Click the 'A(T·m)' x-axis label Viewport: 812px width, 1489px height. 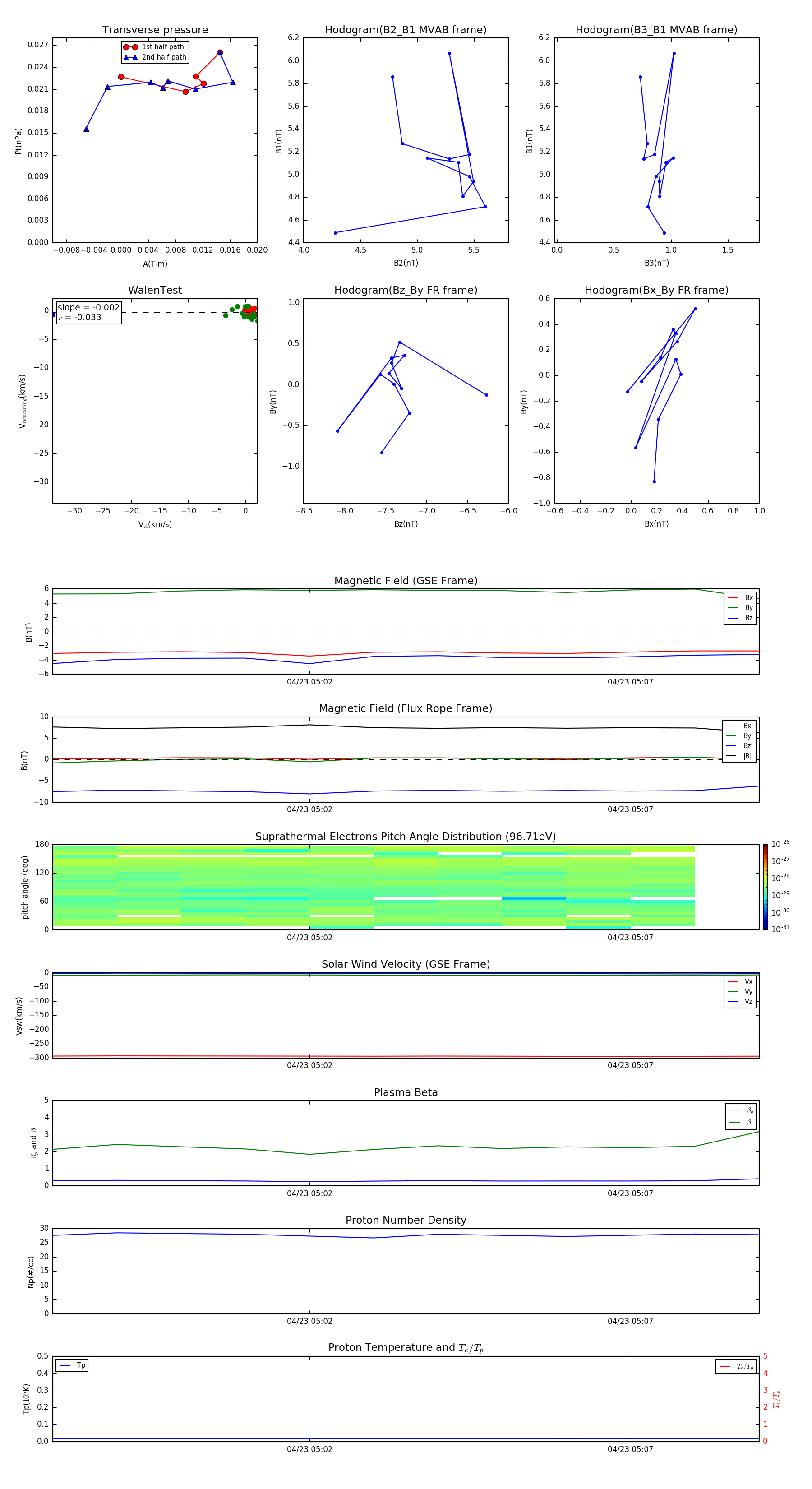(155, 264)
